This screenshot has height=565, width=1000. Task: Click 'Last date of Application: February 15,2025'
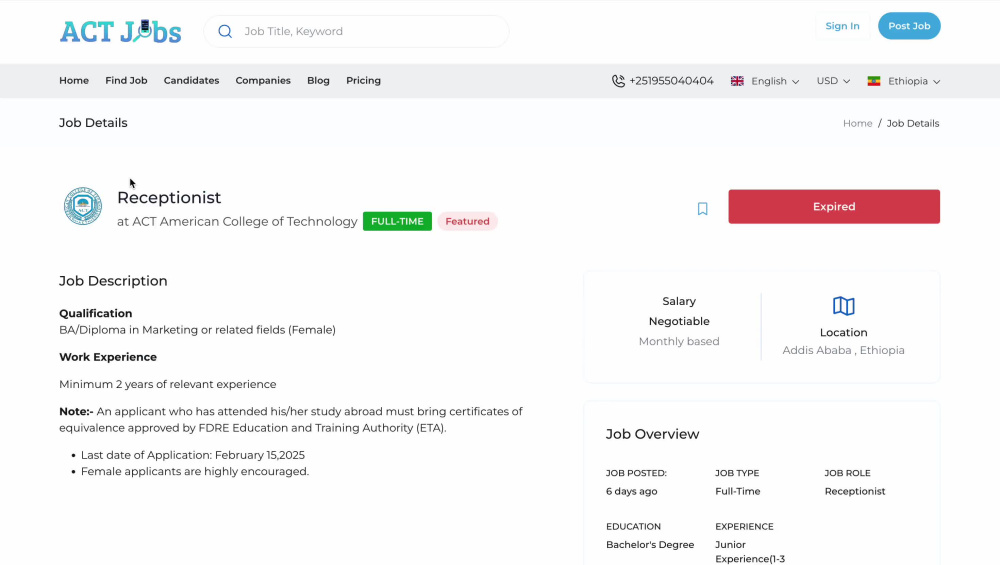tap(193, 455)
